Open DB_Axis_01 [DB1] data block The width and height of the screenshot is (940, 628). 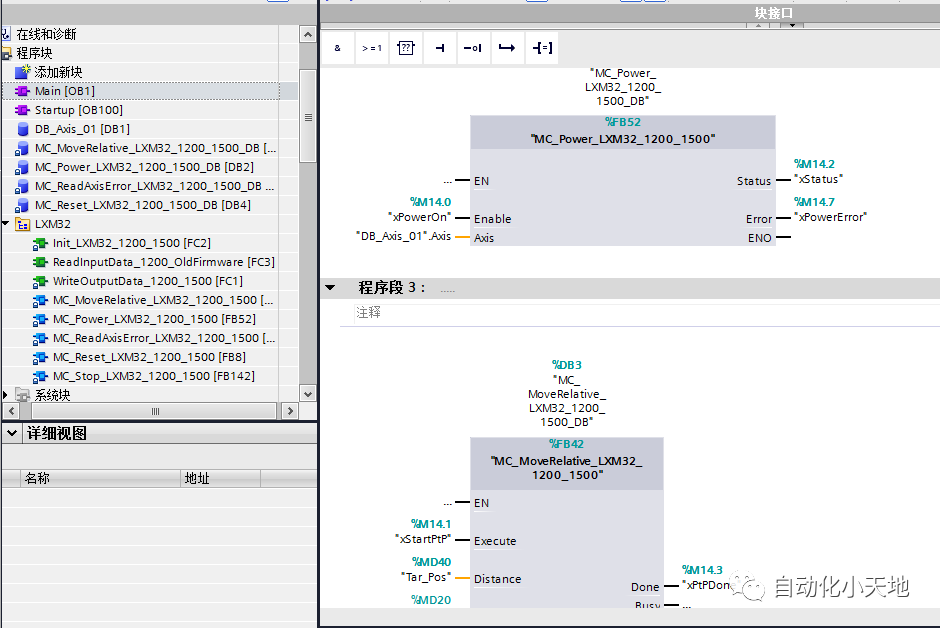click(82, 129)
